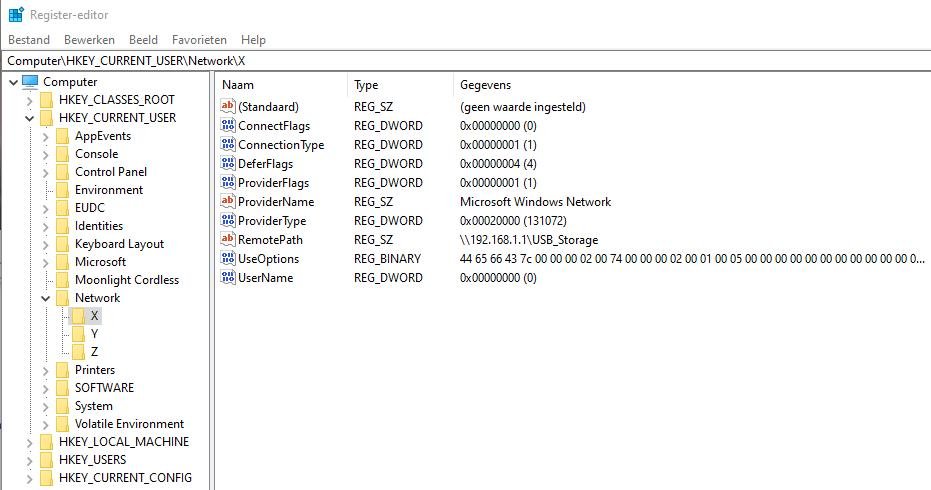Select the Keyboard Layout key
The width and height of the screenshot is (931, 490).
119,244
